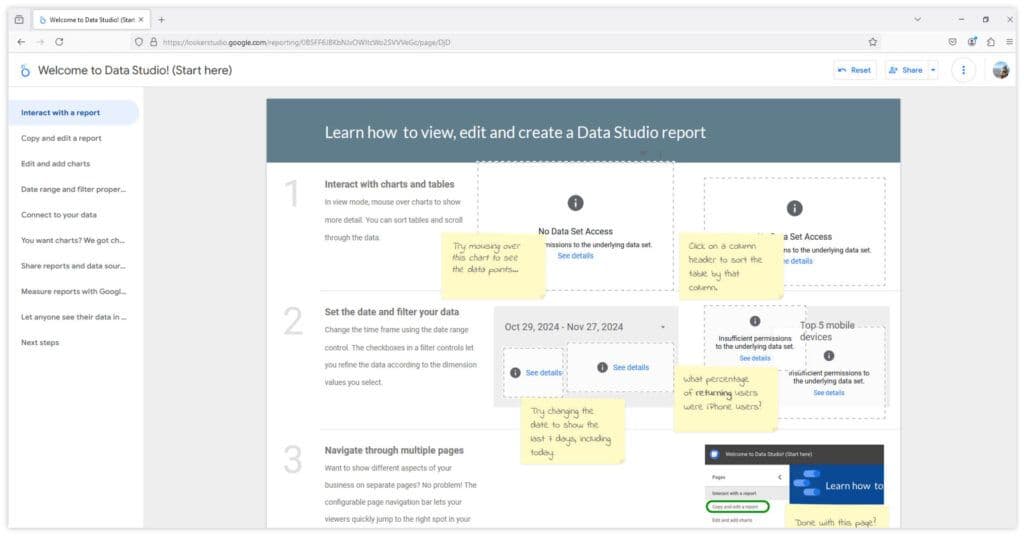This screenshot has width=1024, height=536.
Task: Click the Looker Studio logo icon
Action: point(25,71)
